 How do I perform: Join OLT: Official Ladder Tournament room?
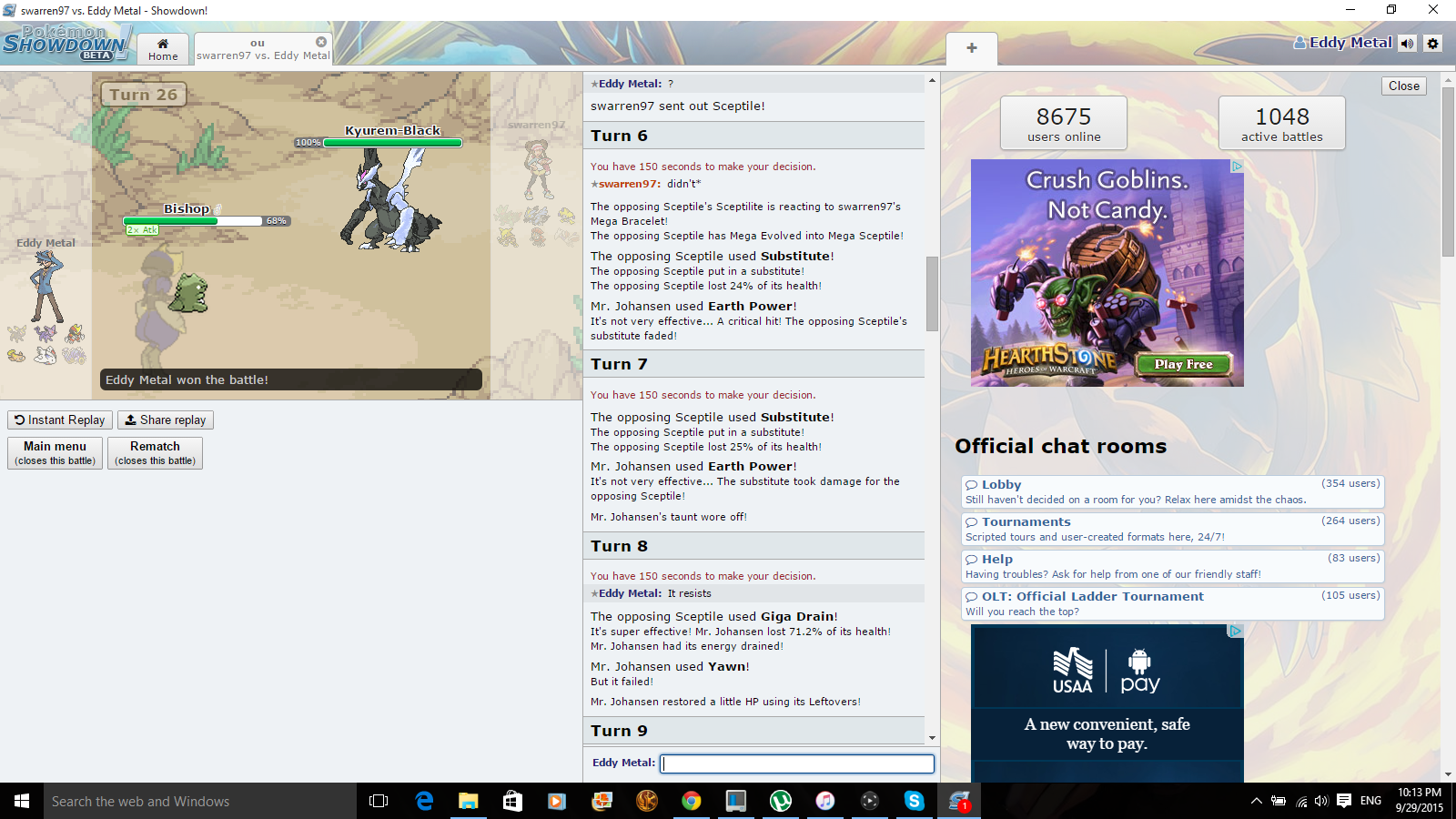[x=1173, y=603]
